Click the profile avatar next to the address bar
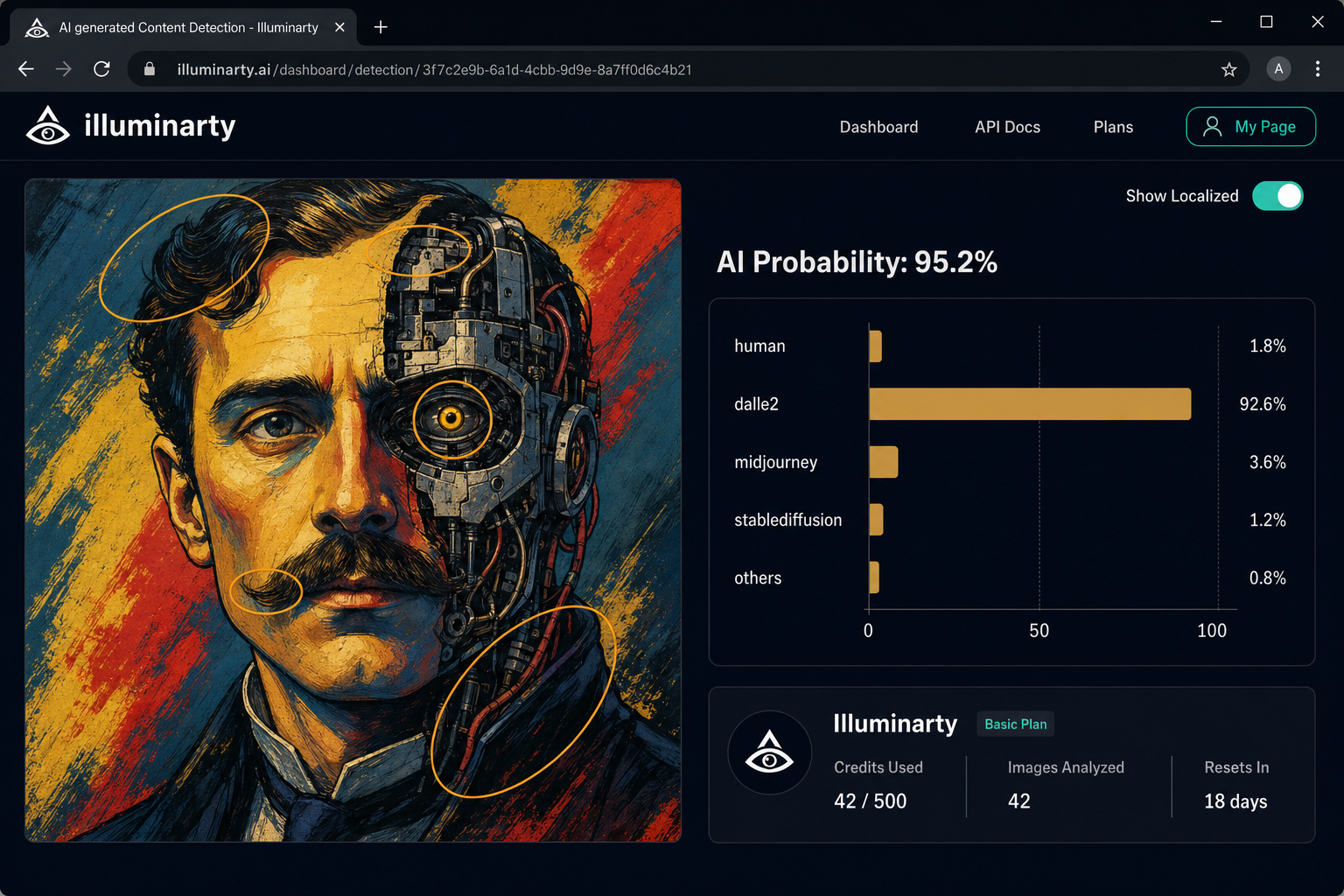Viewport: 1344px width, 896px height. 1278,69
